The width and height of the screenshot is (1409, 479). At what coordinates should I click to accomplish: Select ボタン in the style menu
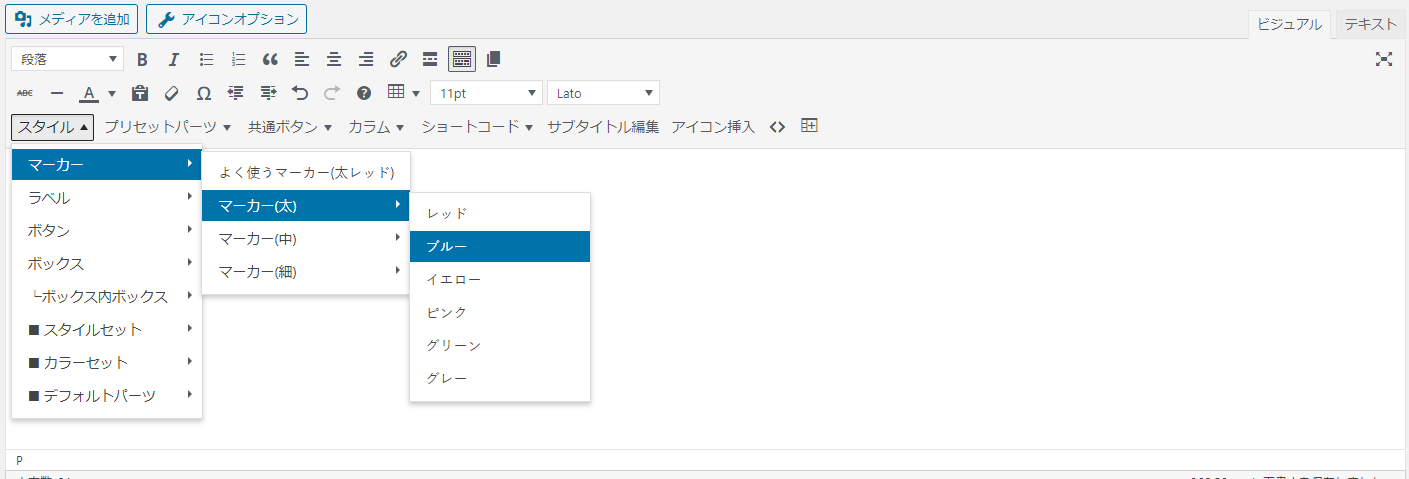[107, 231]
